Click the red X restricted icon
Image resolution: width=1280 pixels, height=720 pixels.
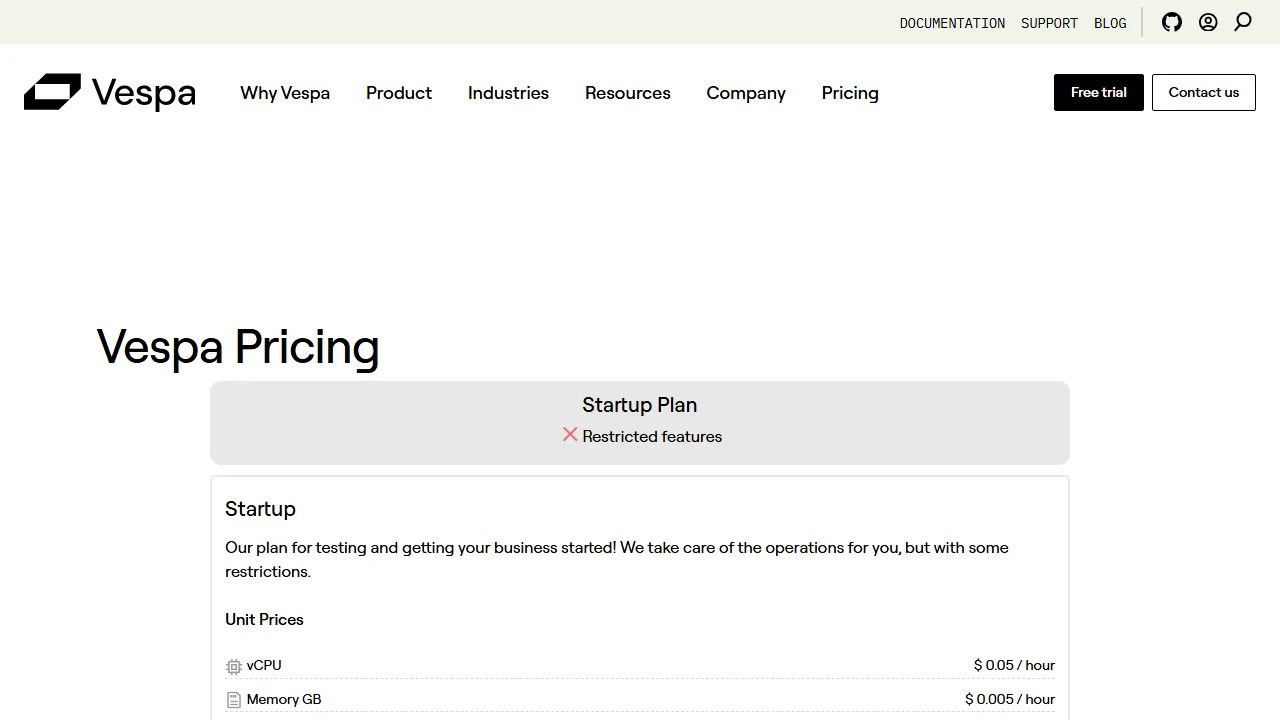[x=570, y=434]
